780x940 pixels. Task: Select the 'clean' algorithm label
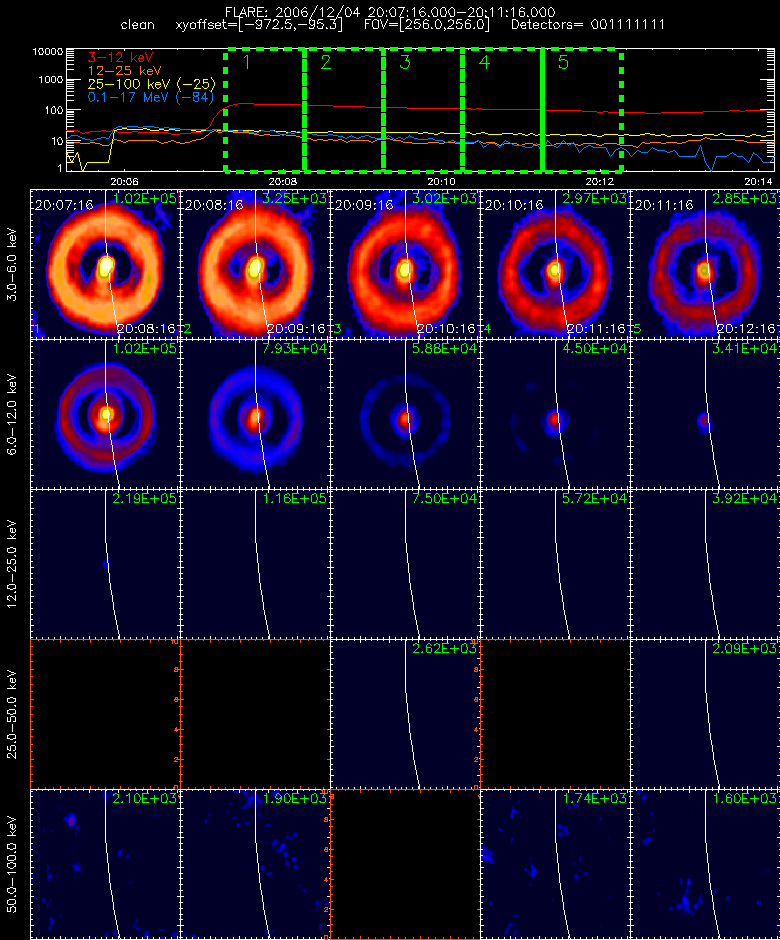137,25
